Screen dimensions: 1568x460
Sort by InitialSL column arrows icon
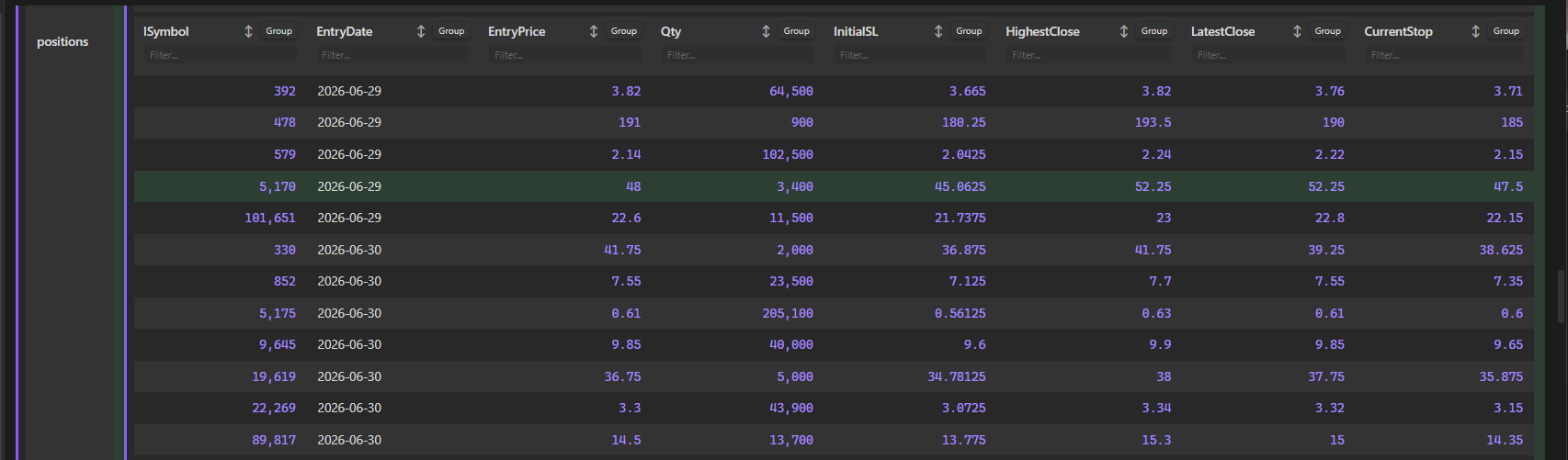[938, 31]
